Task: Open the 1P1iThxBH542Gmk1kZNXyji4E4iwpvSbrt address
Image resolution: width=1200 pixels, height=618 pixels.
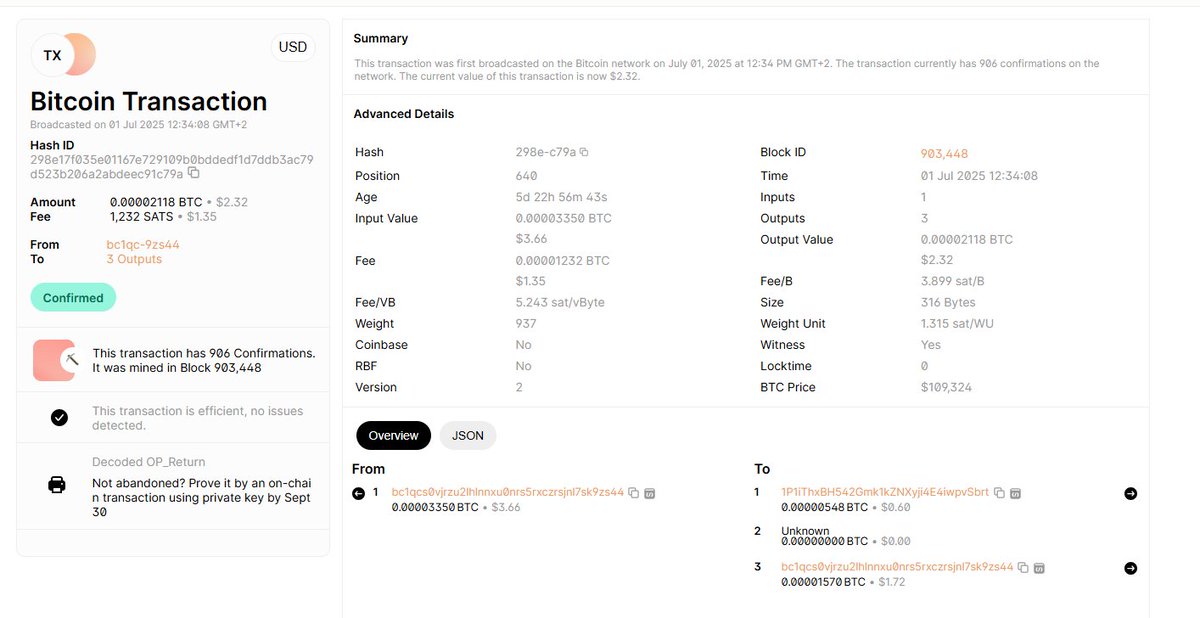Action: click(x=885, y=492)
